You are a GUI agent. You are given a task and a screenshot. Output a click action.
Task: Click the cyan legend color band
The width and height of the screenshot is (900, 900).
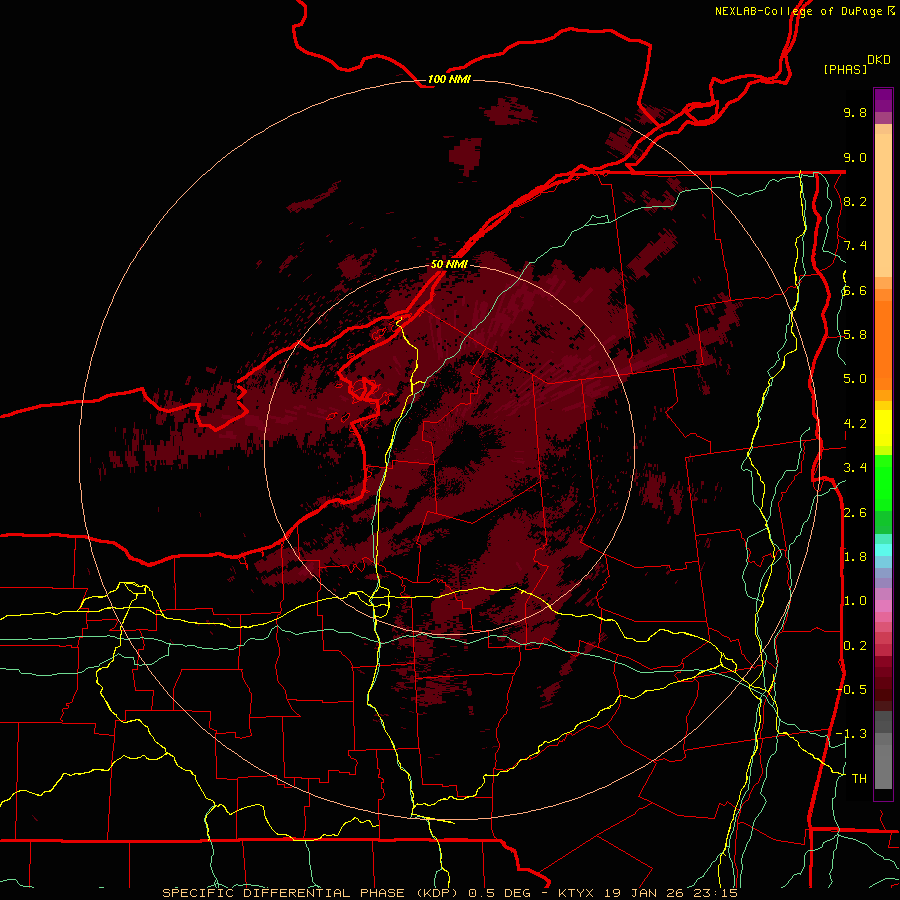[883, 550]
